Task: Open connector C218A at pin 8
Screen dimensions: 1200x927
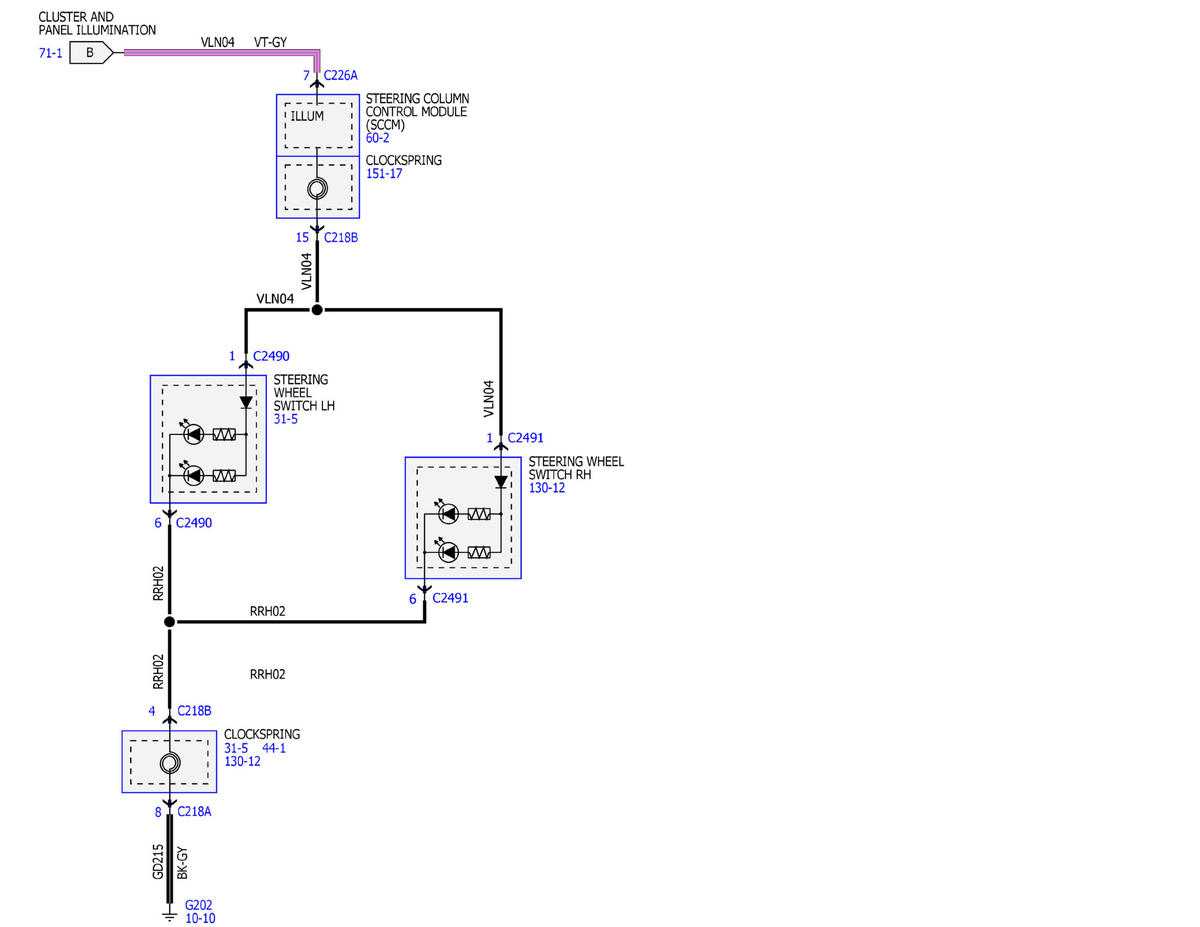Action: (x=194, y=812)
